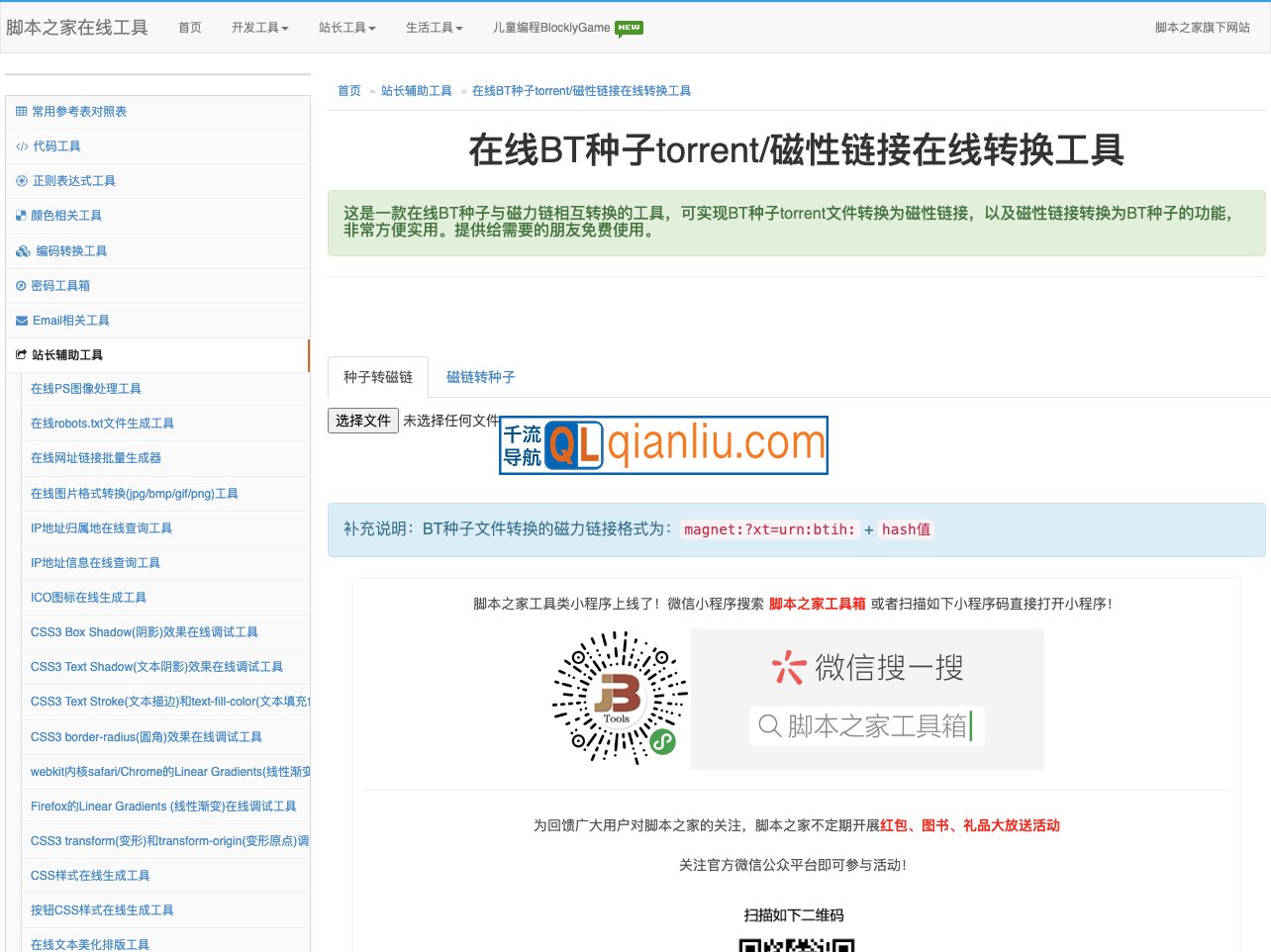Open the 开发工具 dropdown menu
The width and height of the screenshot is (1271, 952).
[259, 29]
